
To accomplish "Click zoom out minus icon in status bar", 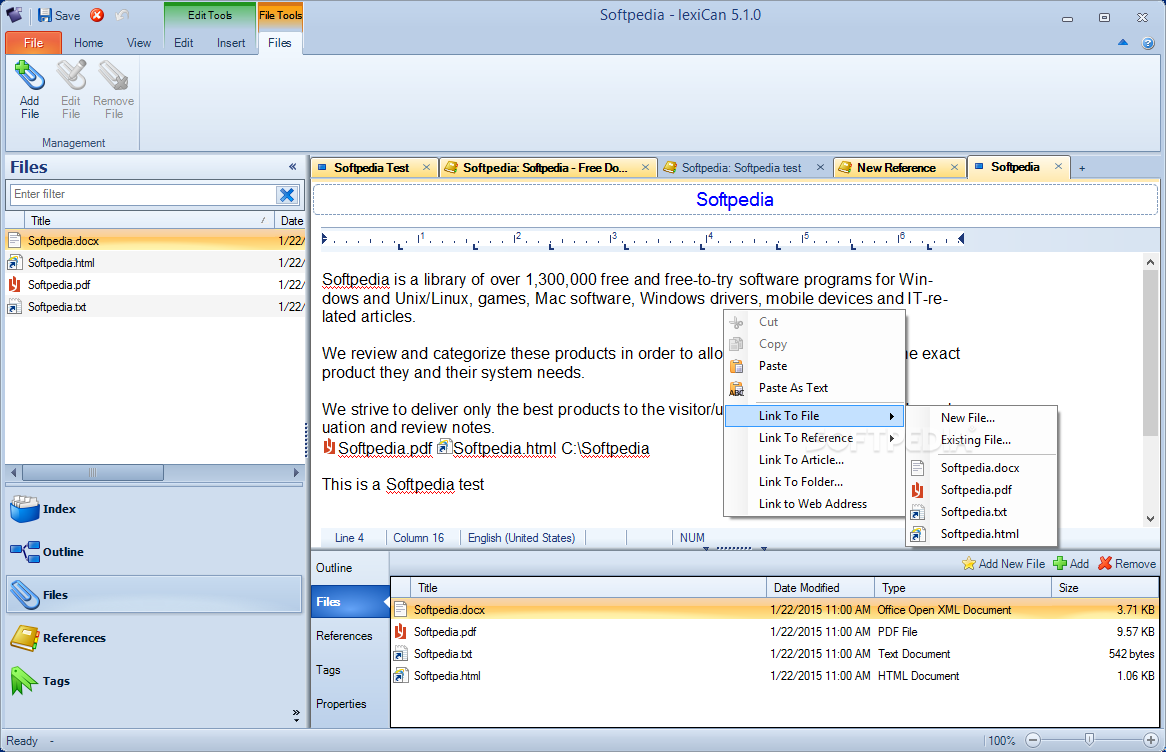I will click(x=1032, y=740).
